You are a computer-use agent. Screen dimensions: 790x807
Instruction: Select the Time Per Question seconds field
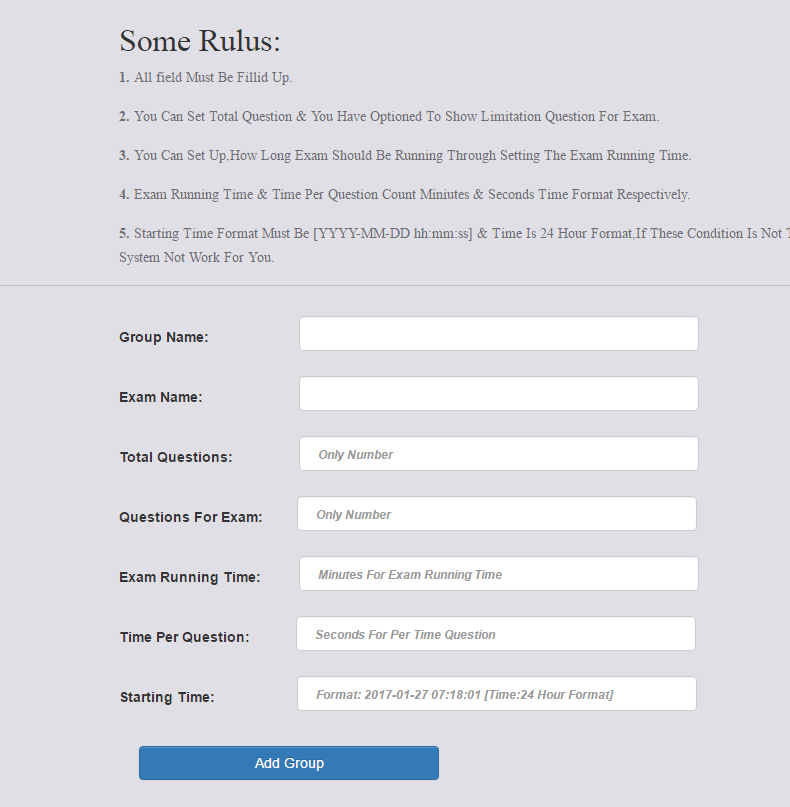(495, 634)
